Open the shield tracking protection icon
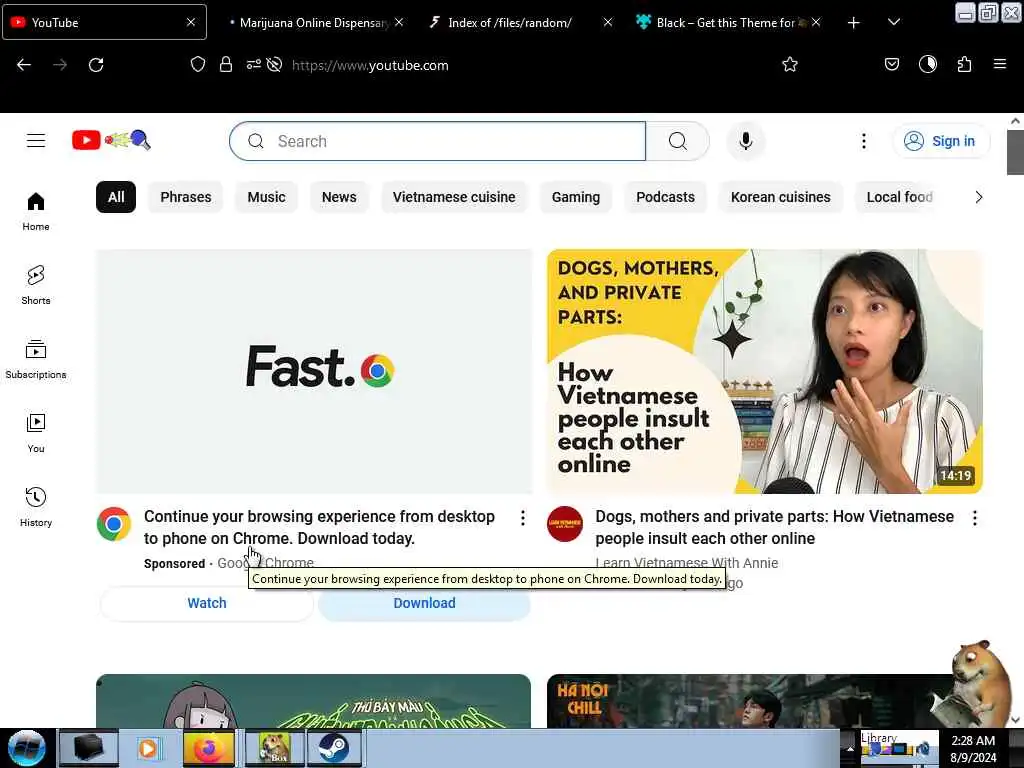1024x768 pixels. click(198, 64)
